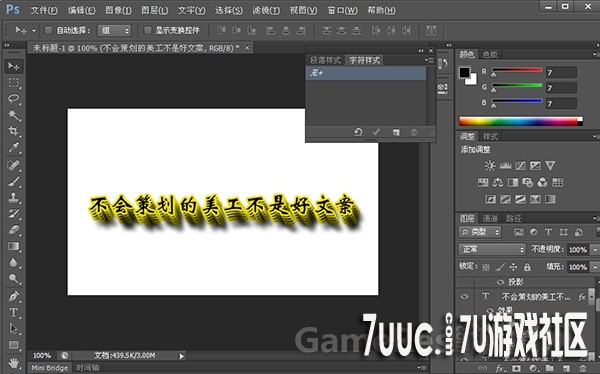Image resolution: width=600 pixels, height=374 pixels.
Task: Clear override in character styles panel
Action: click(358, 132)
